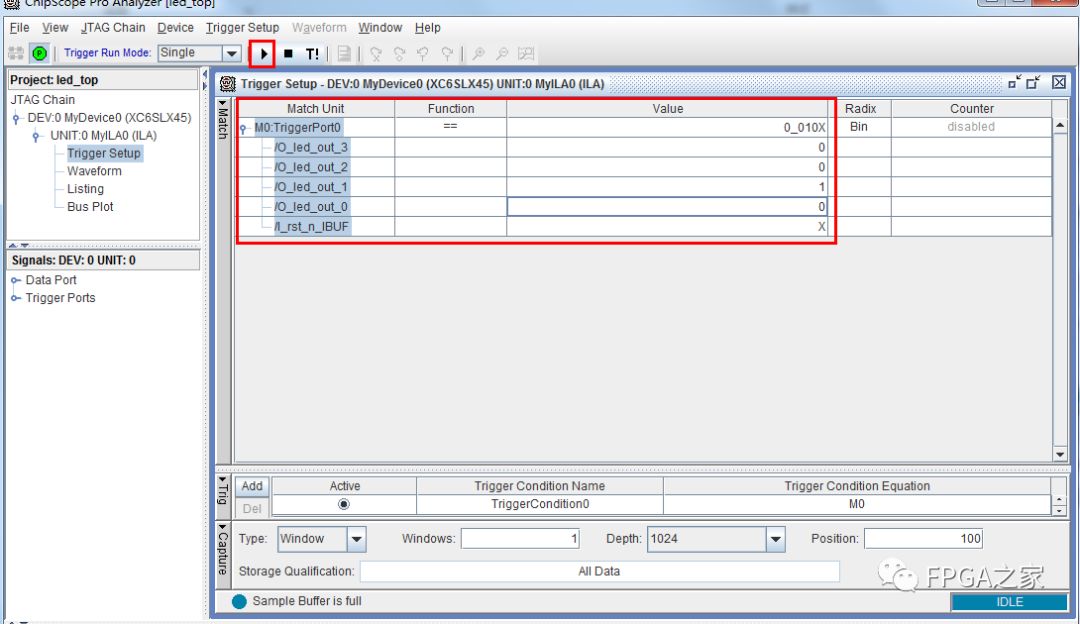The image size is (1080, 624).
Task: Click the IDLE status indicator
Action: point(1009,602)
